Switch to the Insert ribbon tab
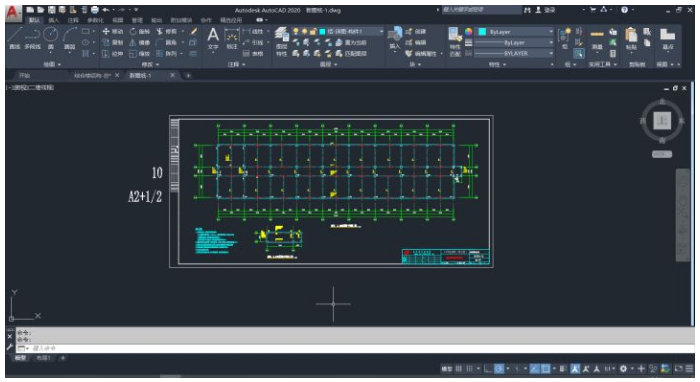This screenshot has height=382, width=700. click(x=54, y=21)
